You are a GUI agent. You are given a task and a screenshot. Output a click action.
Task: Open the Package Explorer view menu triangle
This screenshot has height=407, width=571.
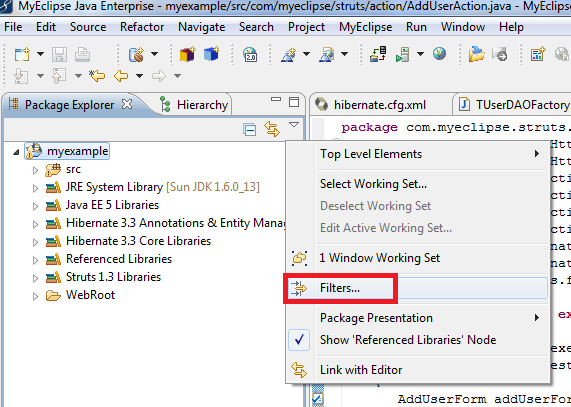(x=294, y=125)
